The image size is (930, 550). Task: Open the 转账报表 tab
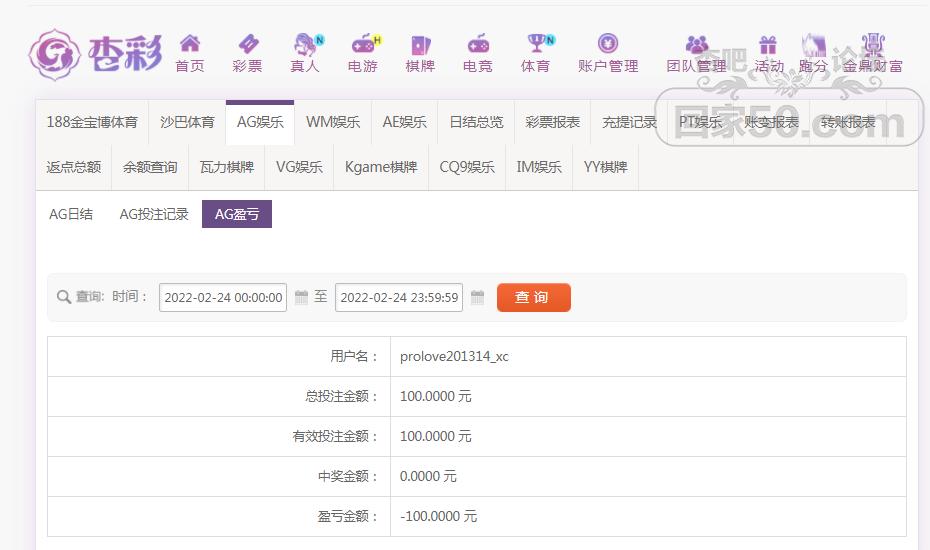pyautogui.click(x=848, y=122)
